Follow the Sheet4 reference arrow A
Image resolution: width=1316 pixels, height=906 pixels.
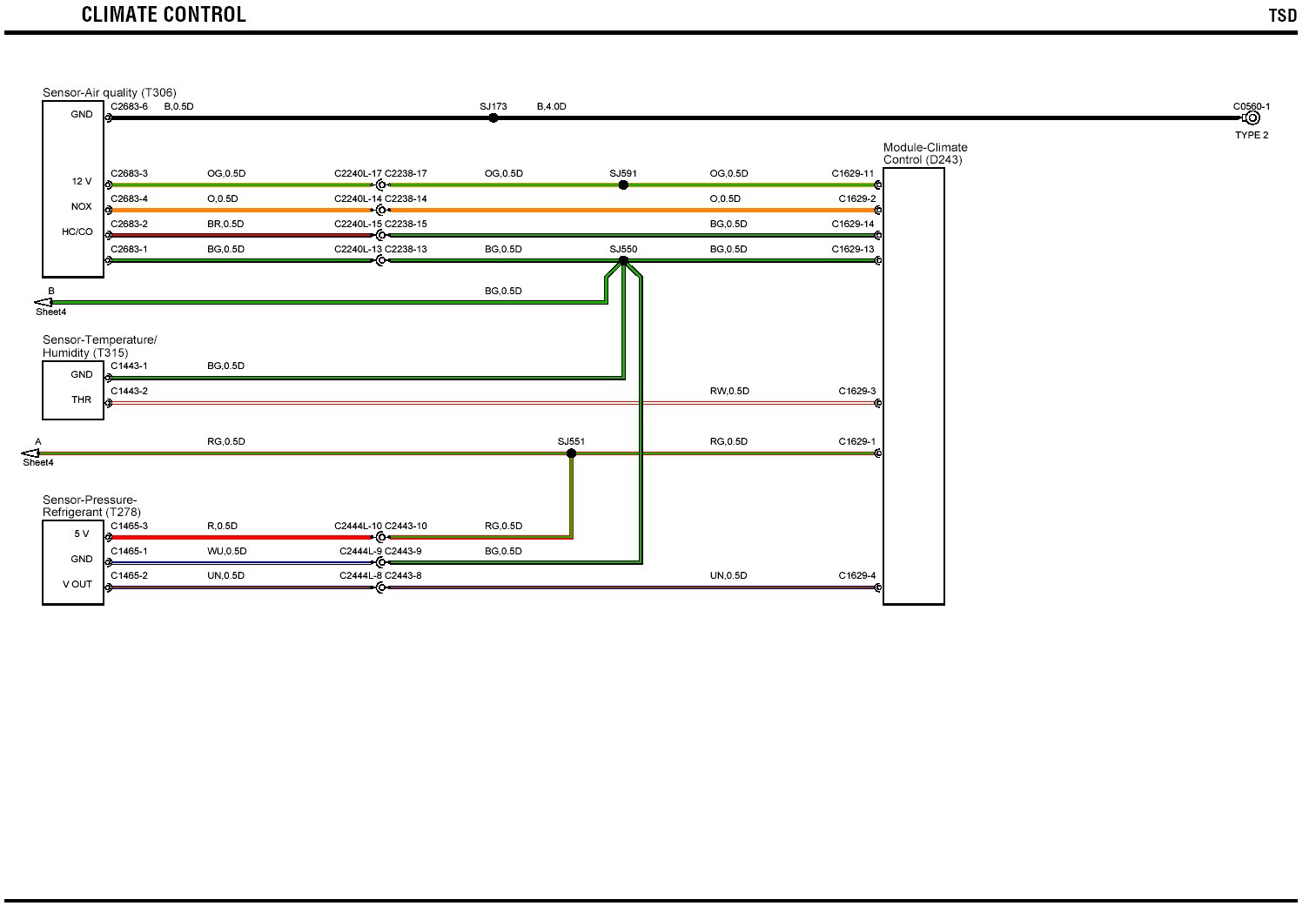pos(30,453)
